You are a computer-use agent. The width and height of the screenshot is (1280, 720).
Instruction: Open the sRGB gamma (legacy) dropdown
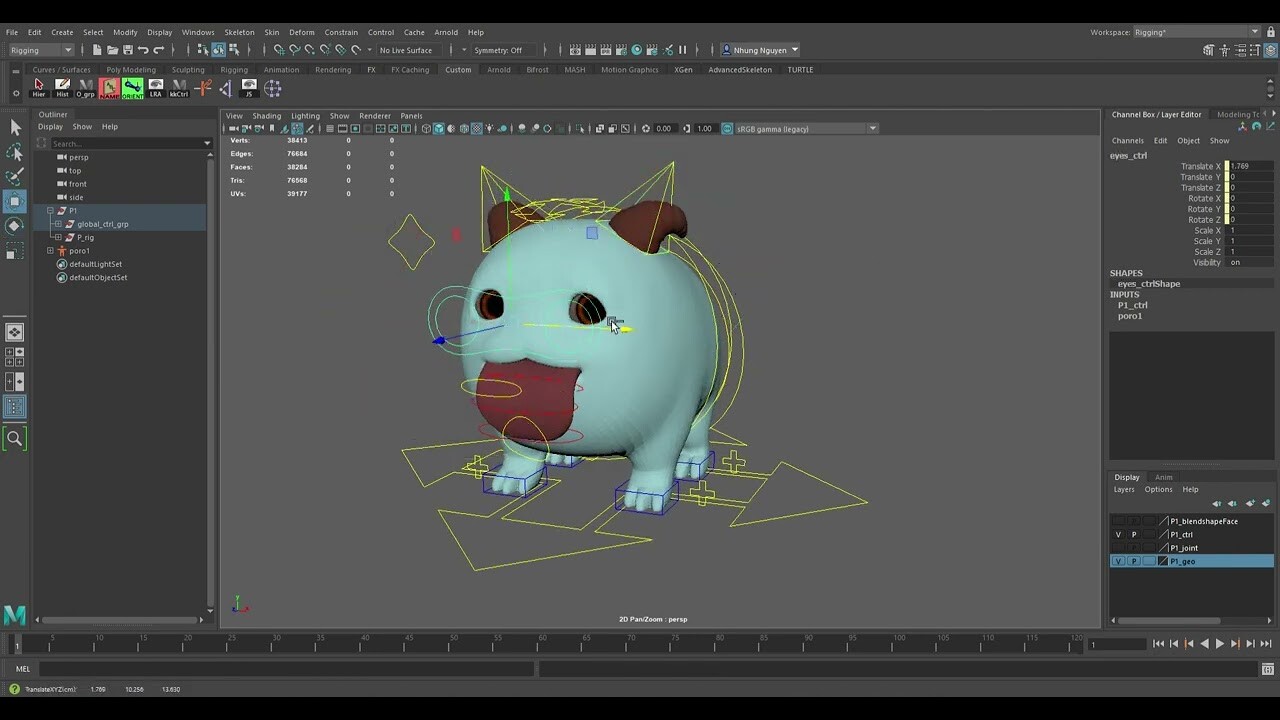click(871, 128)
